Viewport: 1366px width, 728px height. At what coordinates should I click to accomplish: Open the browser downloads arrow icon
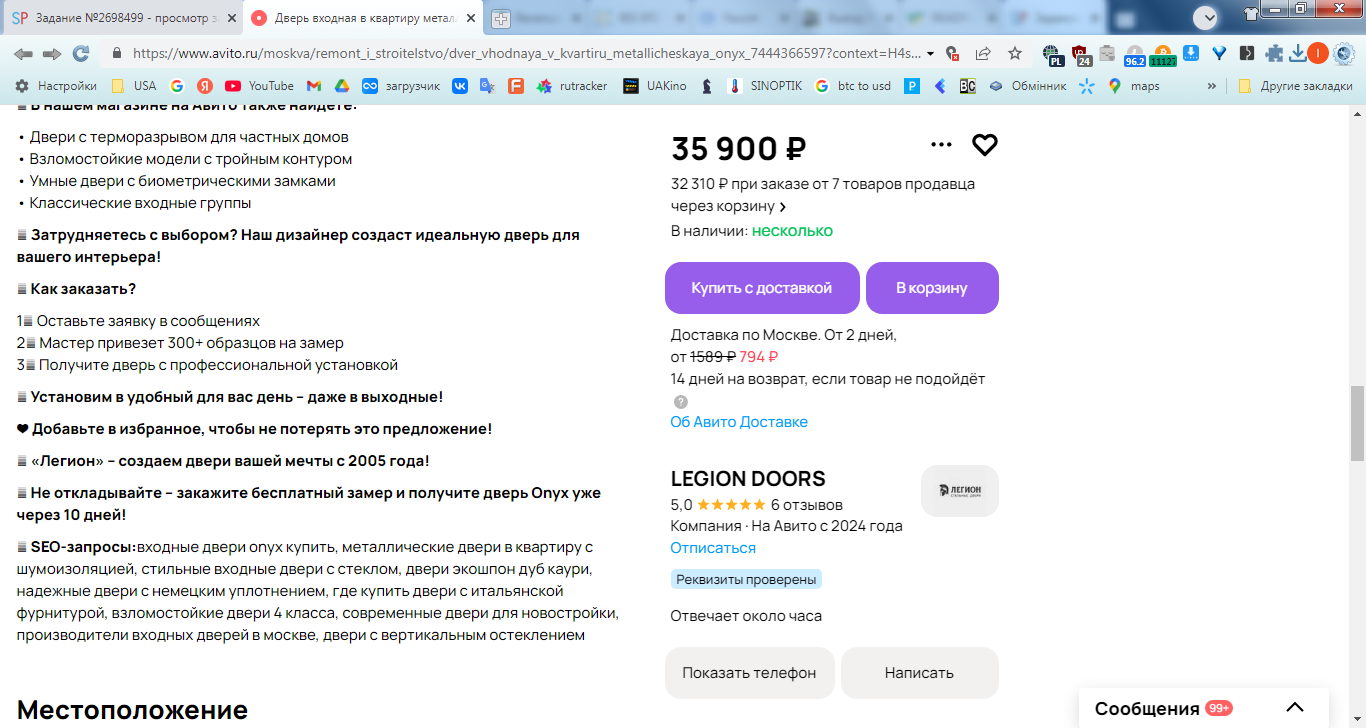tap(1297, 53)
